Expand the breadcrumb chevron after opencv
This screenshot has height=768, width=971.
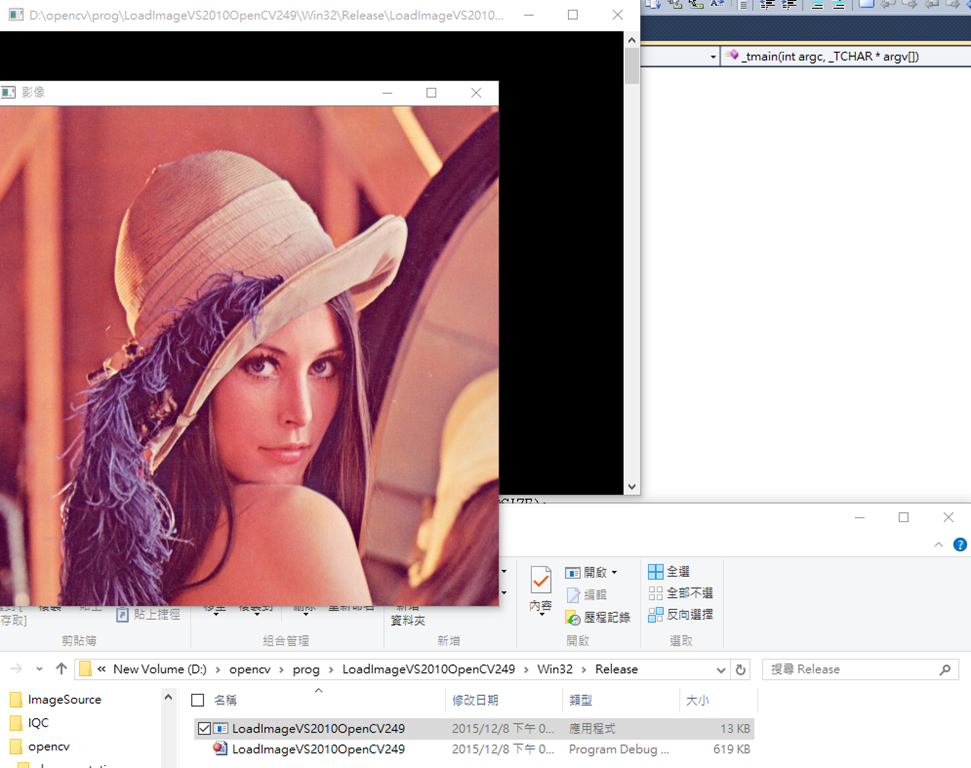282,670
